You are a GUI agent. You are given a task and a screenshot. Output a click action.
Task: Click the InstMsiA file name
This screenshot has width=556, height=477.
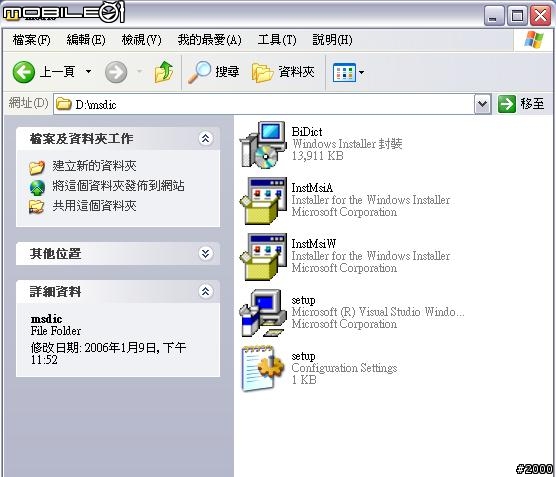tap(312, 188)
